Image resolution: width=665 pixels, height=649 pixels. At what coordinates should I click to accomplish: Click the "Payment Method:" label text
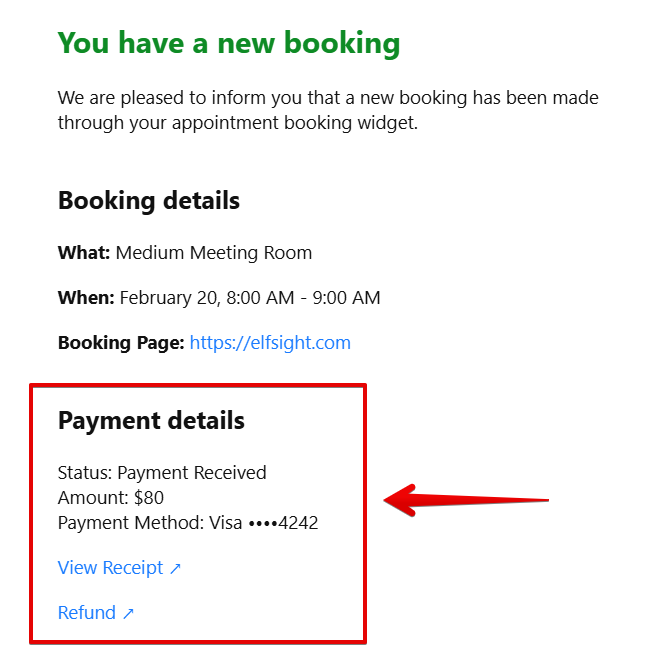tap(131, 522)
